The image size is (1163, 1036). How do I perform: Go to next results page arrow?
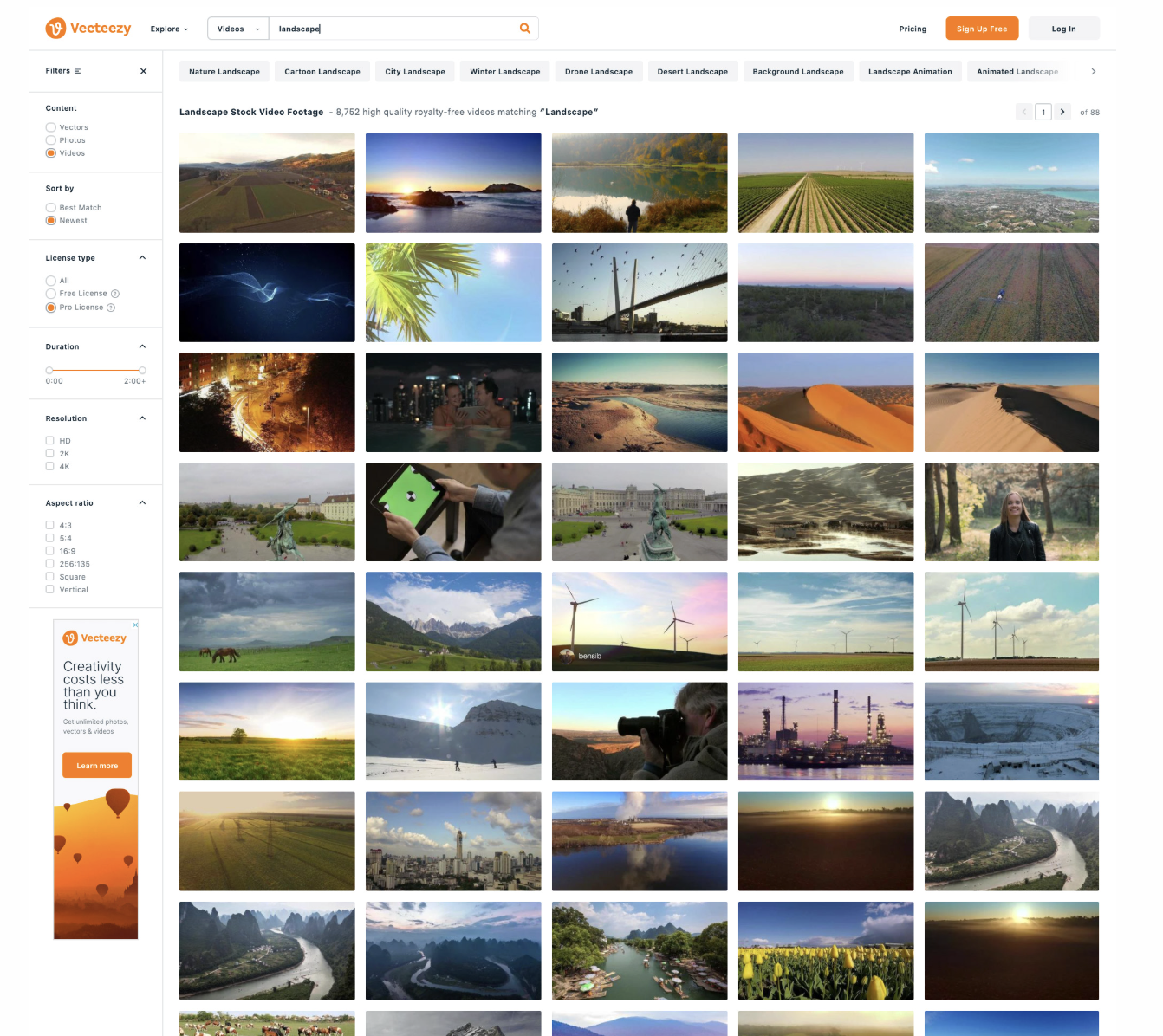(1062, 112)
